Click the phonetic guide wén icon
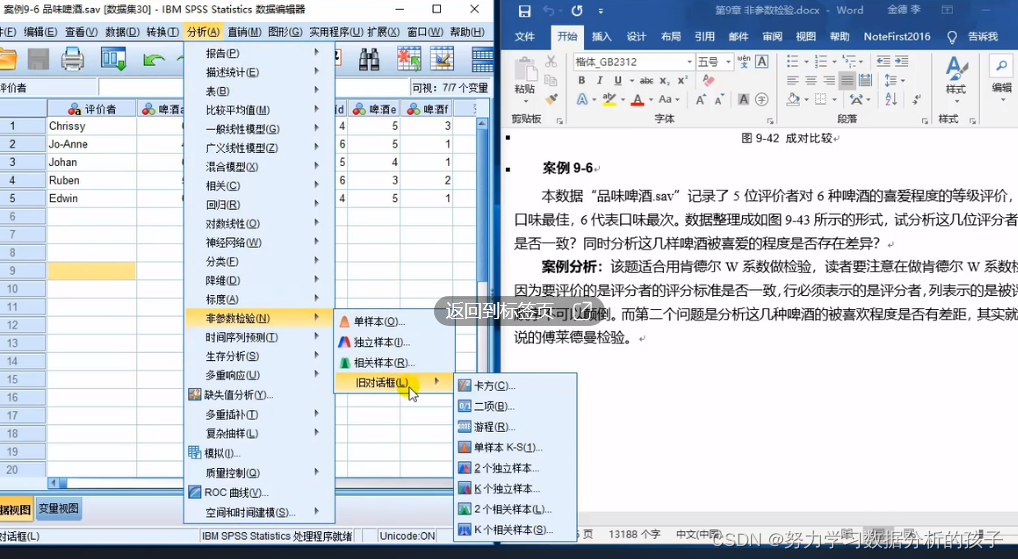1018x559 pixels. [x=744, y=62]
